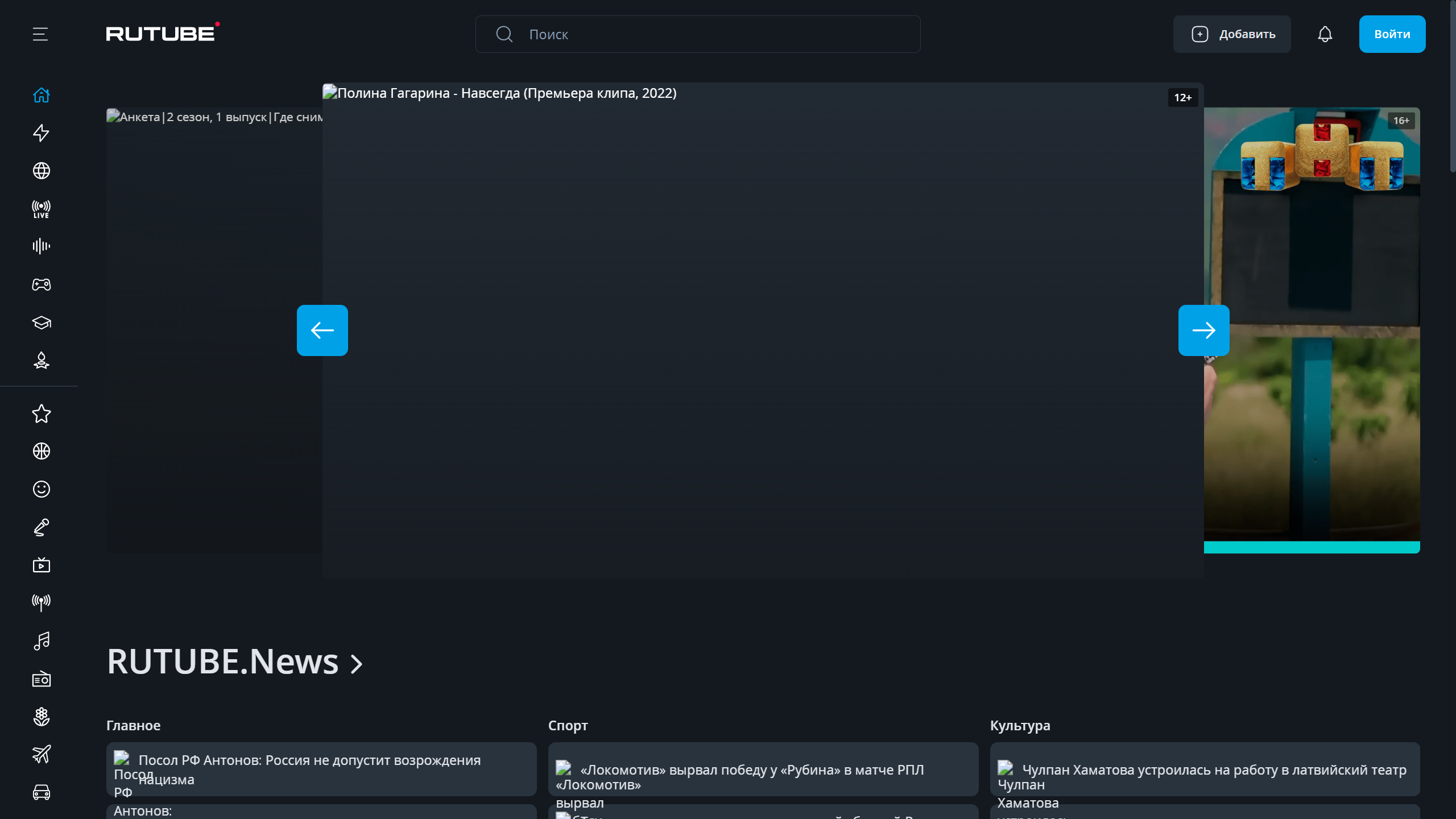Open the LIVE broadcasts sidebar icon
This screenshot has height=819, width=1456.
[41, 209]
